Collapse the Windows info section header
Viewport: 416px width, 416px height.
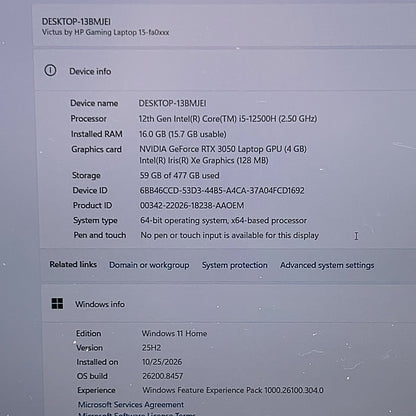(228, 304)
